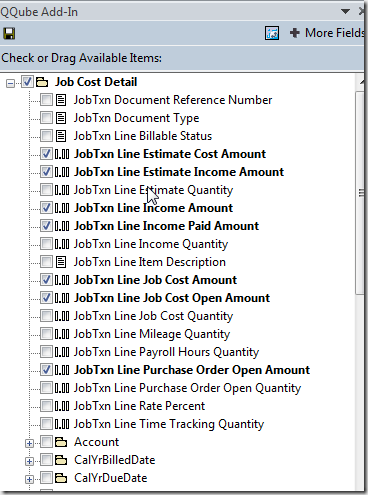Click numeric icon of Estimate Quantity
This screenshot has width=368, height=495.
(62, 190)
